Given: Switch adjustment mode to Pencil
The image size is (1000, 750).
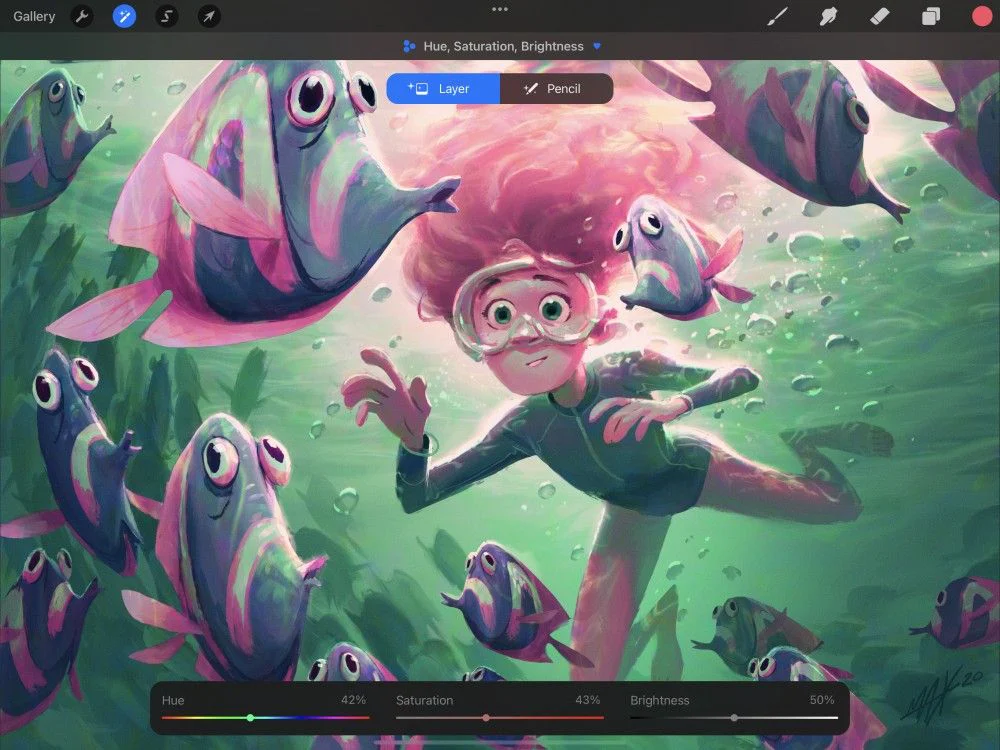Looking at the screenshot, I should pos(556,89).
